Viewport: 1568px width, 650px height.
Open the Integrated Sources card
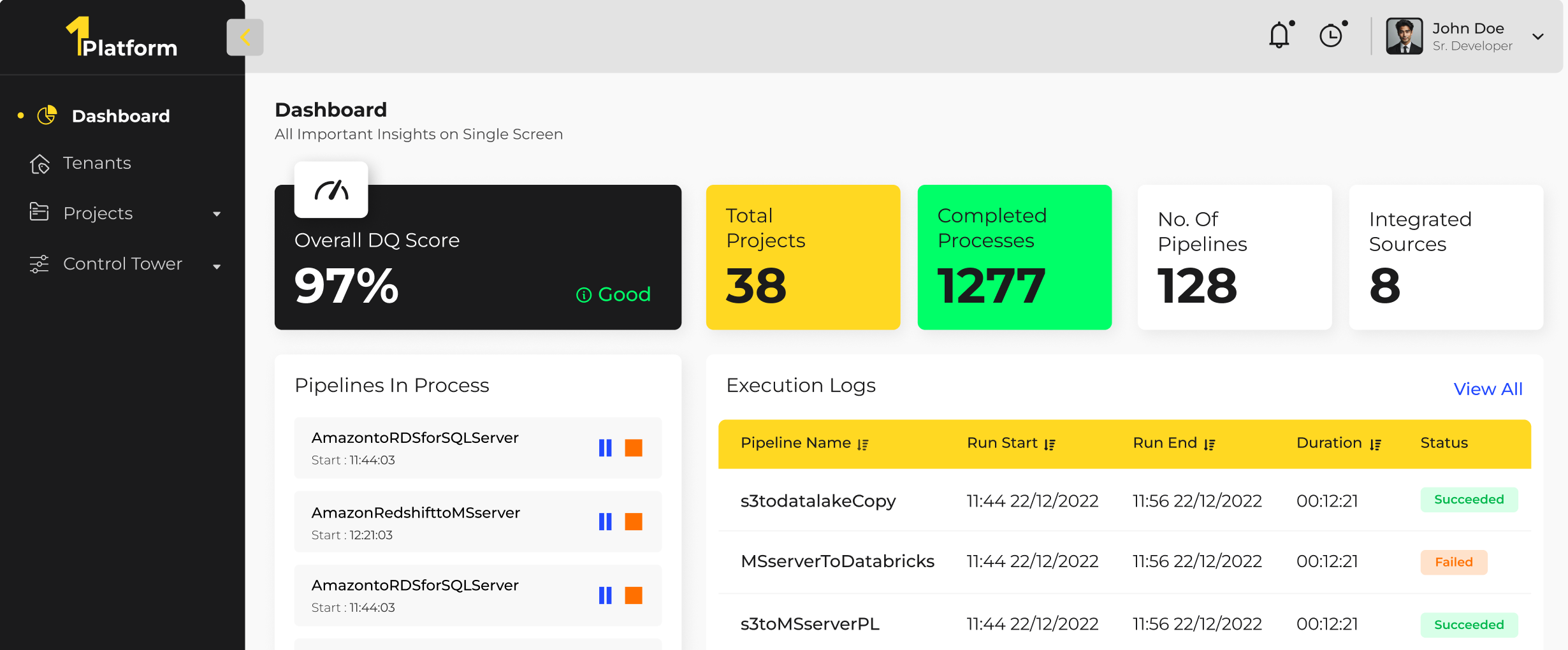point(1446,257)
